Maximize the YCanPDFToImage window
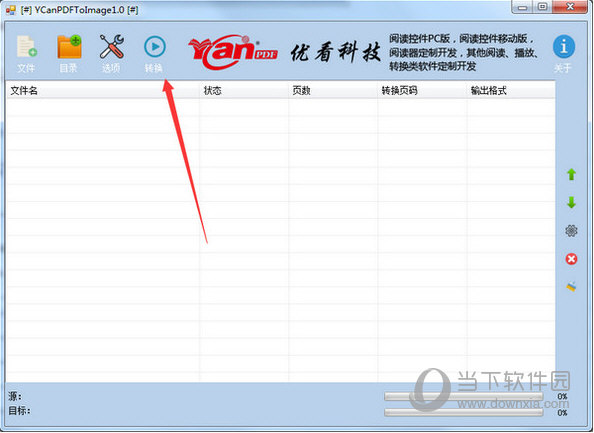 point(542,7)
